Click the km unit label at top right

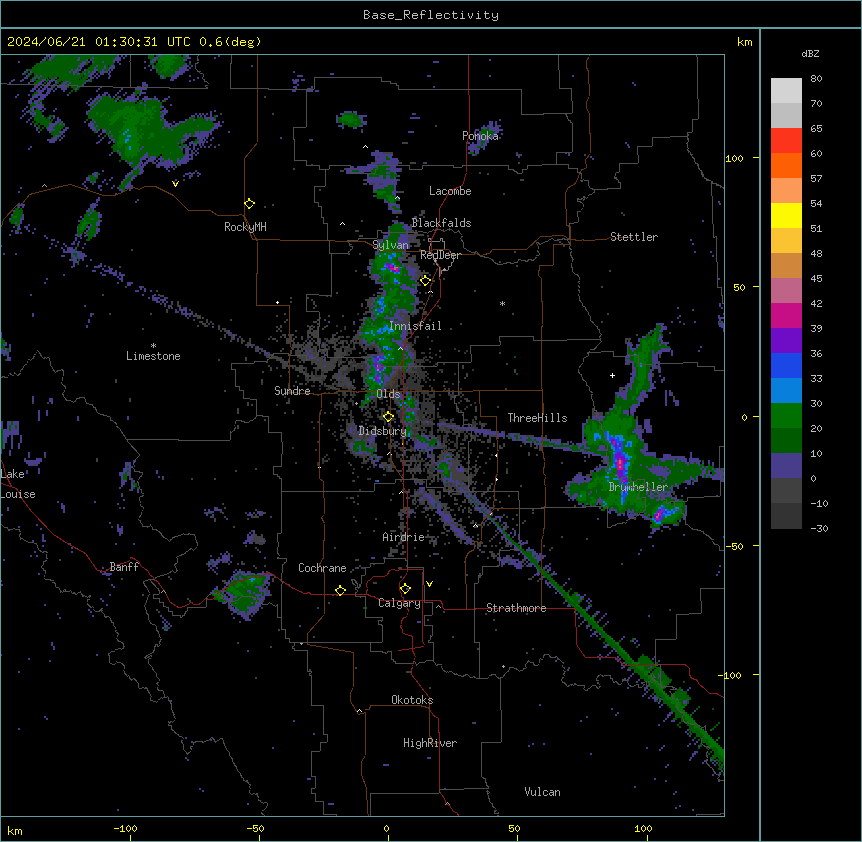tap(745, 42)
